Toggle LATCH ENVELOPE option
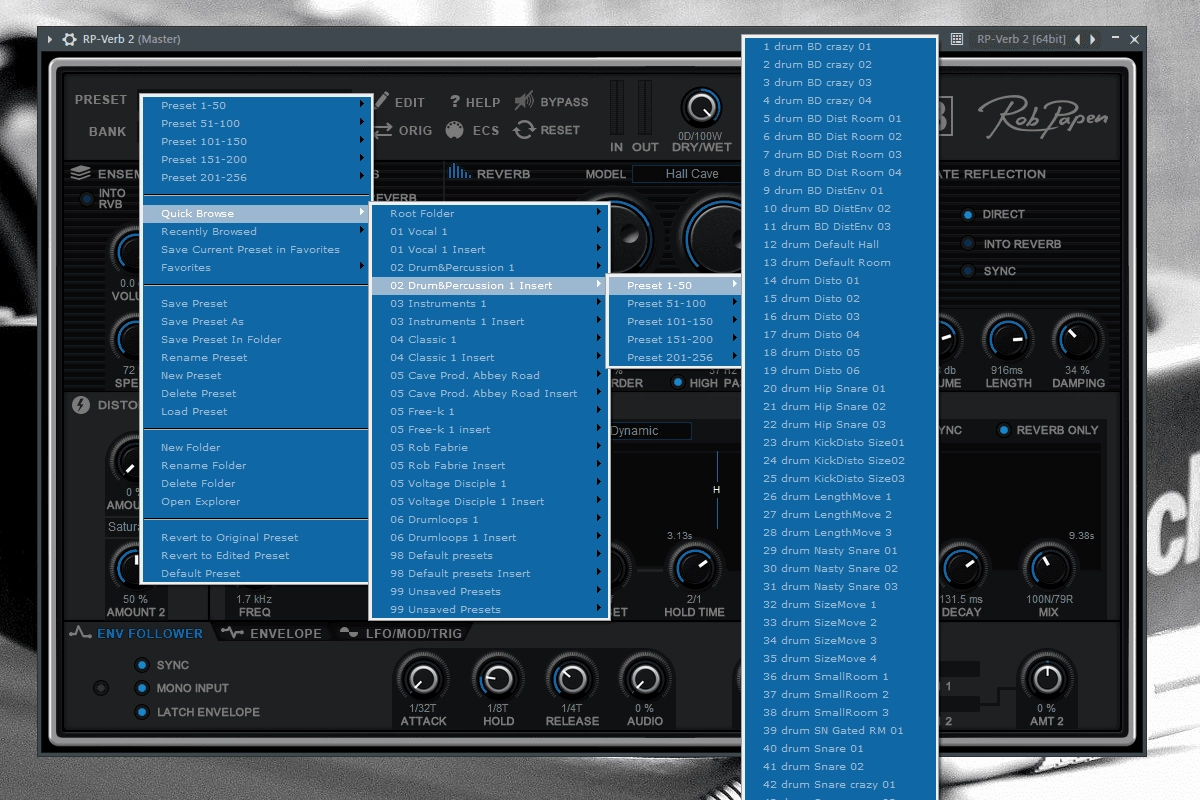 coord(142,712)
